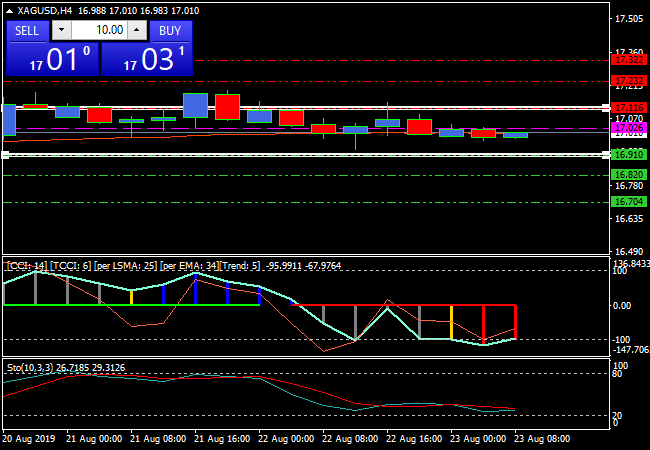Viewport: 650px width, 450px height.
Task: Select the red 17.232 price level label
Action: (x=629, y=80)
